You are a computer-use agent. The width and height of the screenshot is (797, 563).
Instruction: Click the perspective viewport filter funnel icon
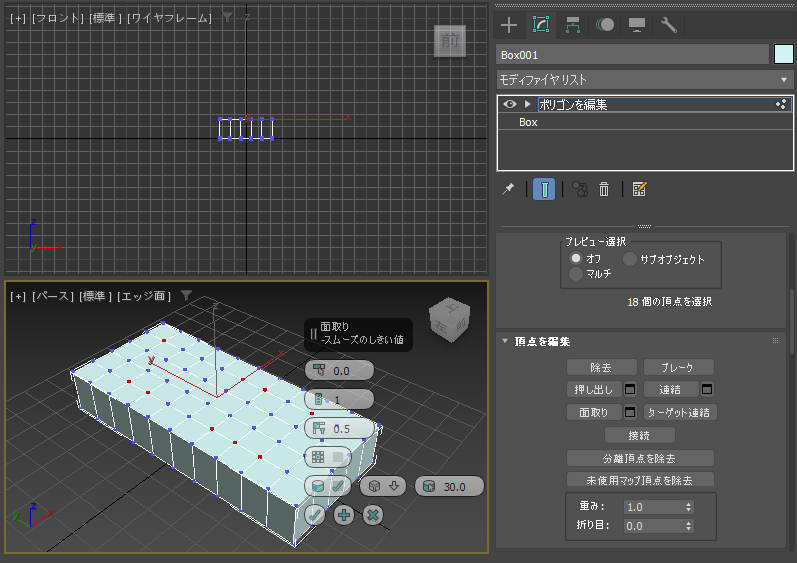[x=187, y=295]
